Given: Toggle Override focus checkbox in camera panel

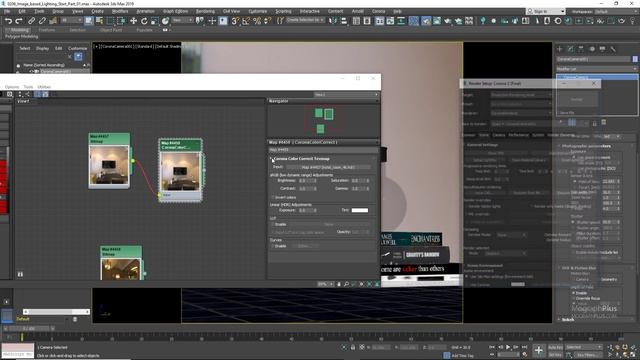Looking at the screenshot, I should 573,298.
